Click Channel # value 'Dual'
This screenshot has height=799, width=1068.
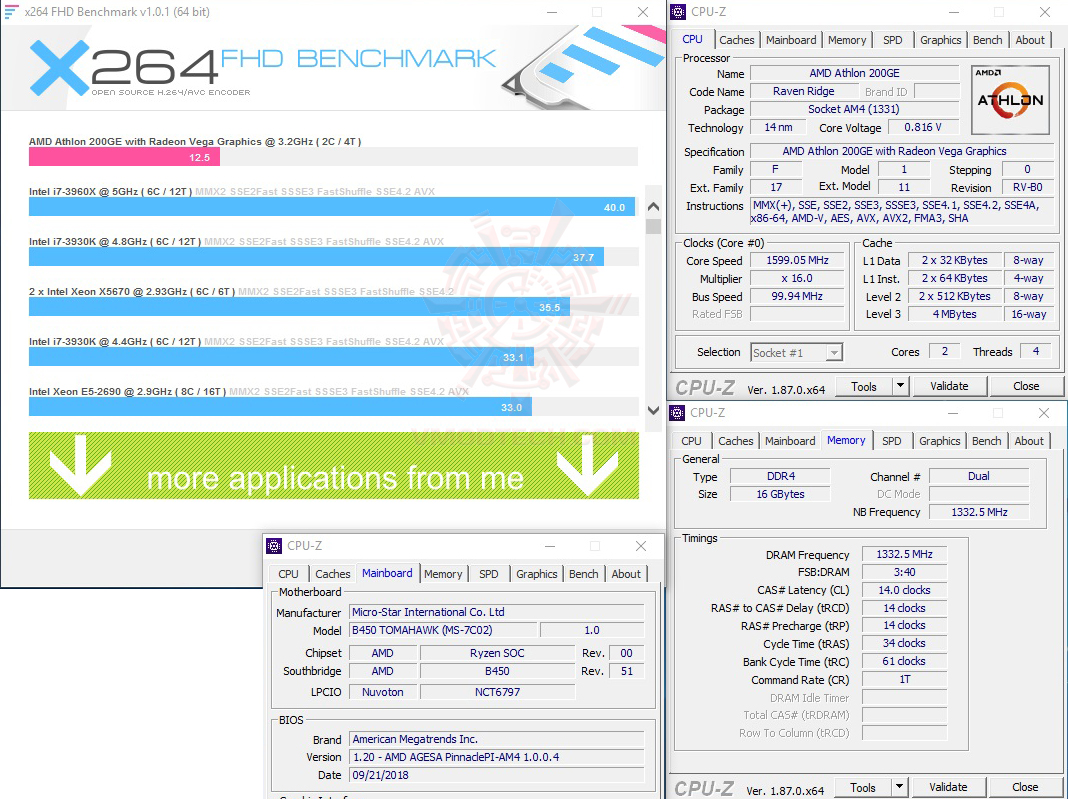[978, 476]
